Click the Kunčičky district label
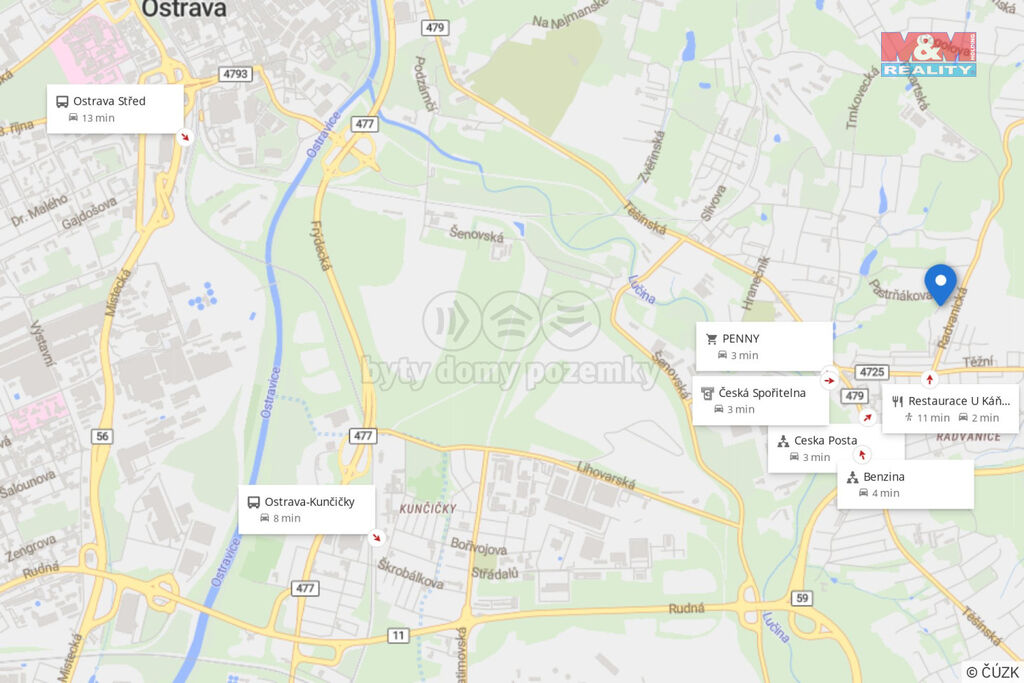The image size is (1024, 683). pyautogui.click(x=428, y=508)
